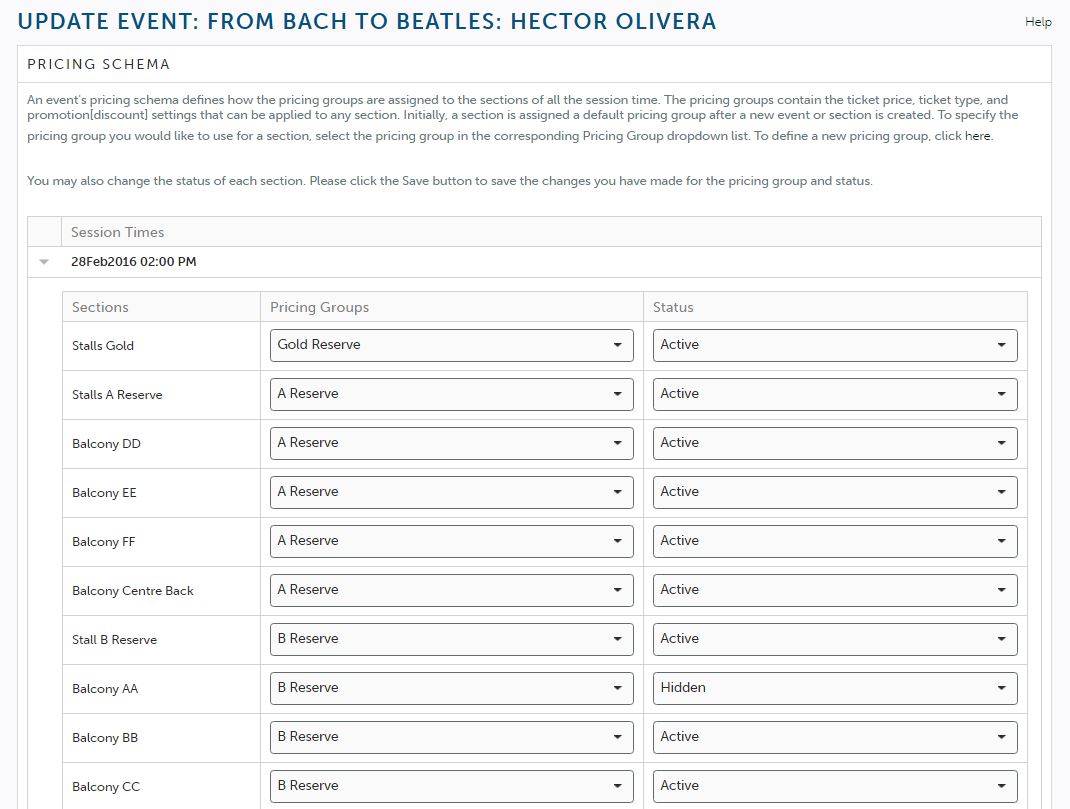Follow the 'here' link to define pricing group
Image resolution: width=1070 pixels, height=809 pixels.
click(x=977, y=136)
